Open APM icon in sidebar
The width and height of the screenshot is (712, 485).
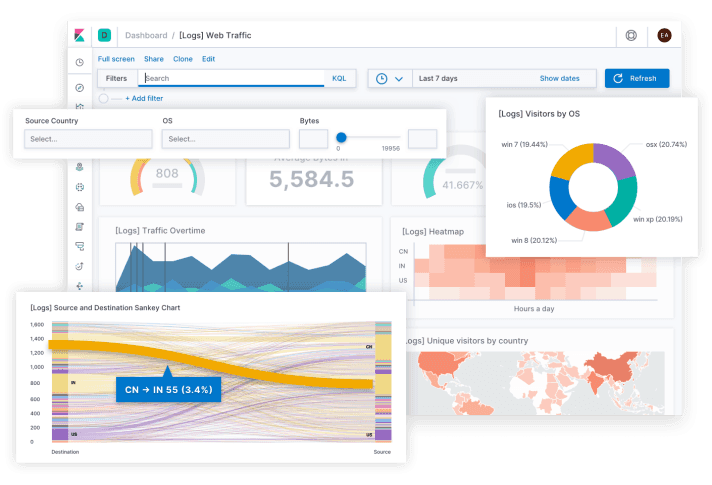click(x=79, y=246)
